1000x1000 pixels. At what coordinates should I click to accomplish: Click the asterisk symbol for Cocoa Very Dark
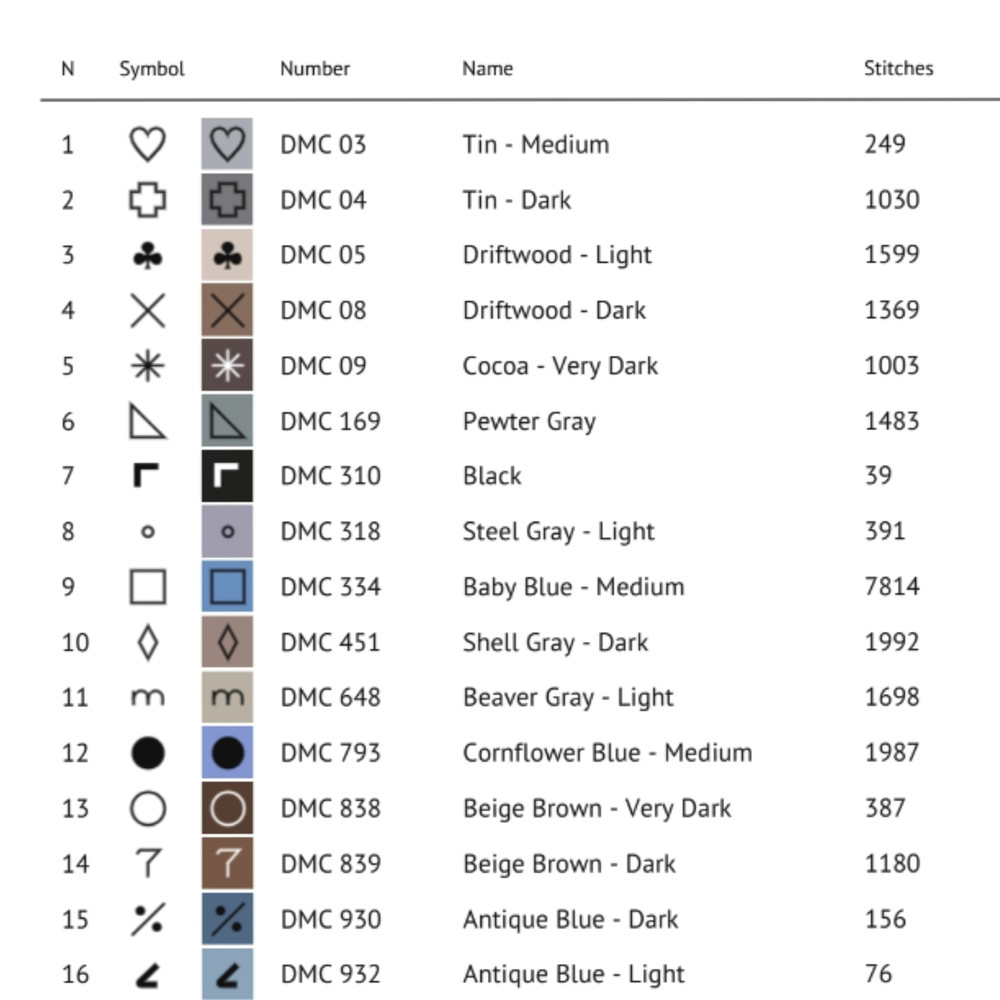148,366
